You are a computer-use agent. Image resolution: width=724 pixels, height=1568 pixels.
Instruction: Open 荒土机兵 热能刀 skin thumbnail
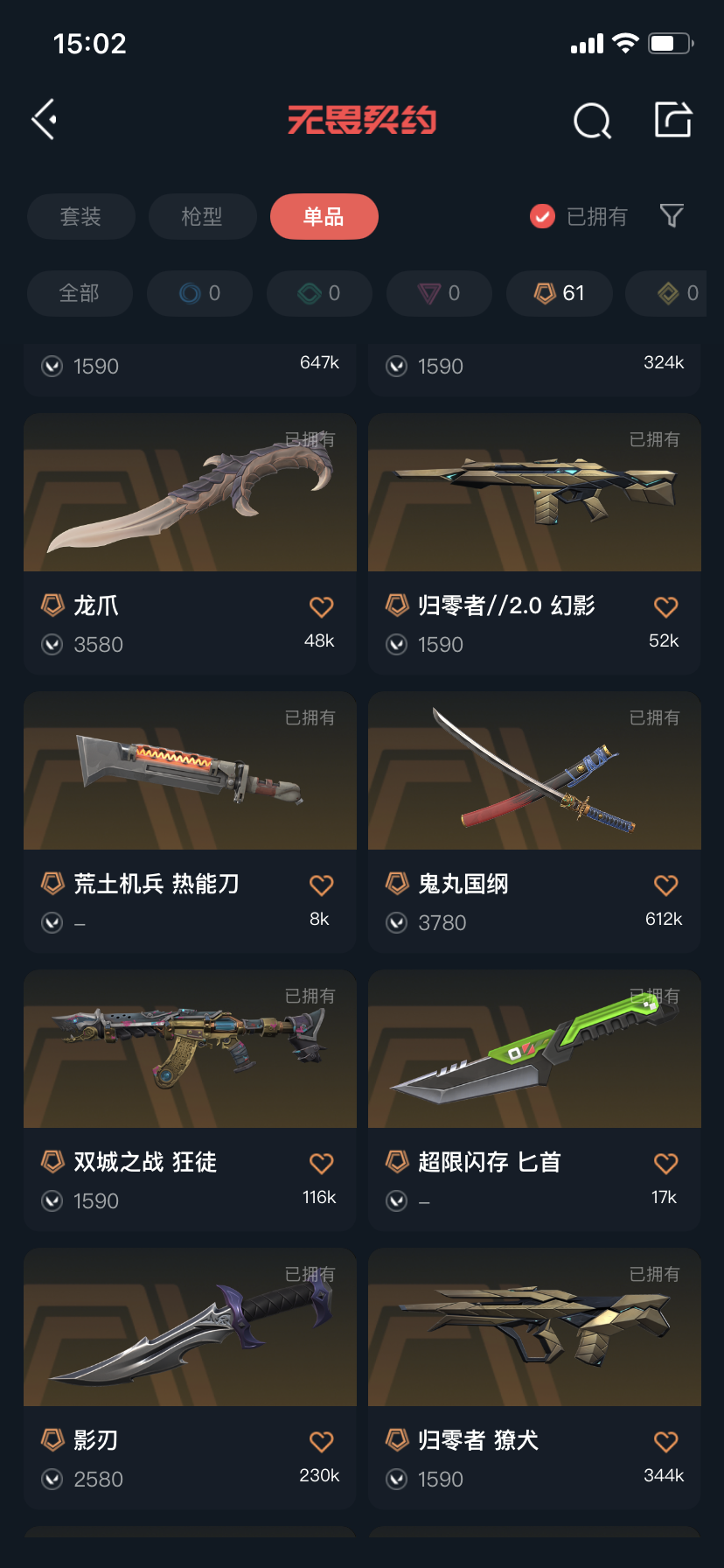(x=190, y=771)
